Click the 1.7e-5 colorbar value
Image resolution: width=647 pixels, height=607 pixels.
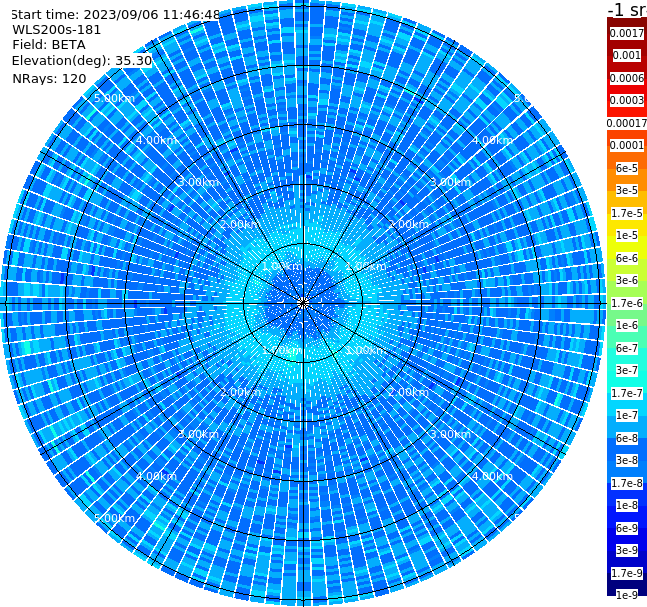click(627, 213)
